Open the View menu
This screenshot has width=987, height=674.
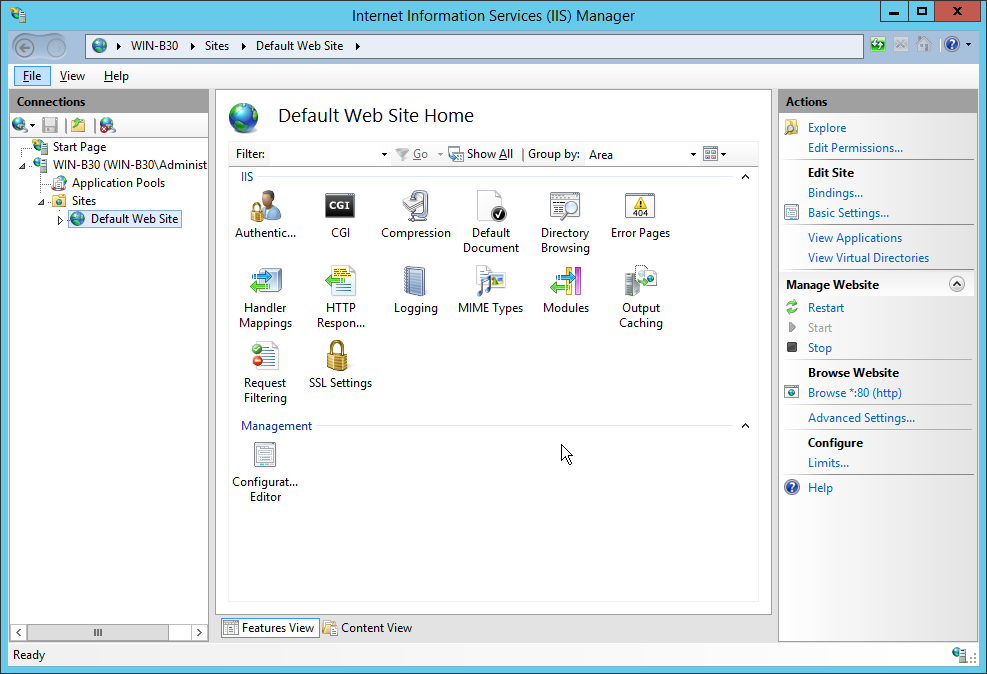click(x=72, y=76)
